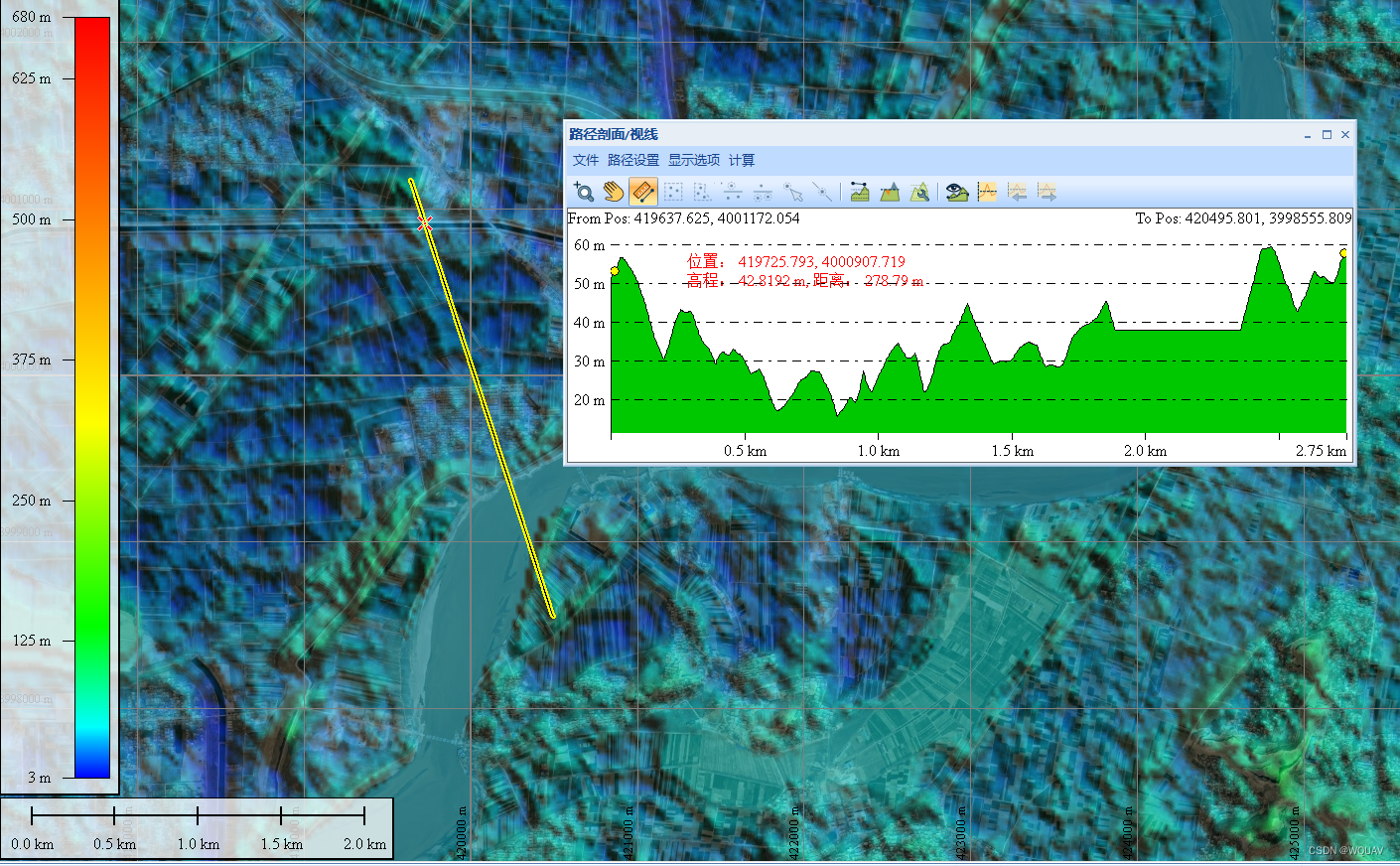Click the yellow end point on profile graph
Screen dimensions: 1400x866
(x=1343, y=253)
